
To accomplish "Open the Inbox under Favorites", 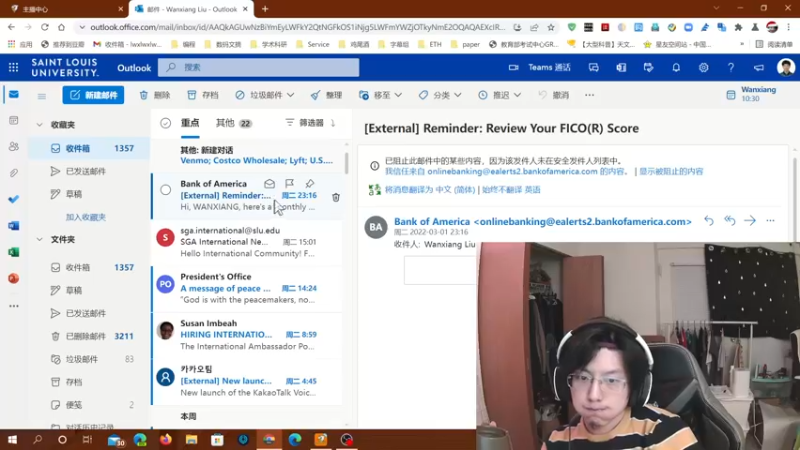I will 91,148.
